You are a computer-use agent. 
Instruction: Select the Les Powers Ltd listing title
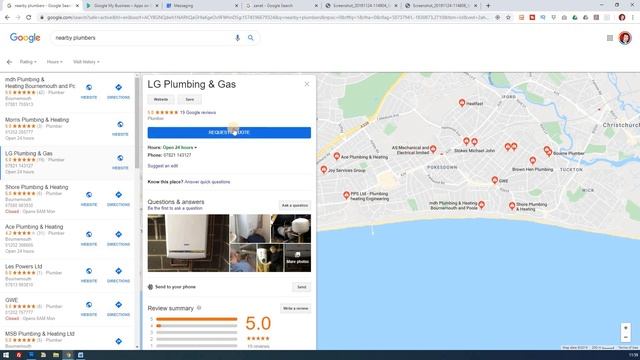(24, 267)
